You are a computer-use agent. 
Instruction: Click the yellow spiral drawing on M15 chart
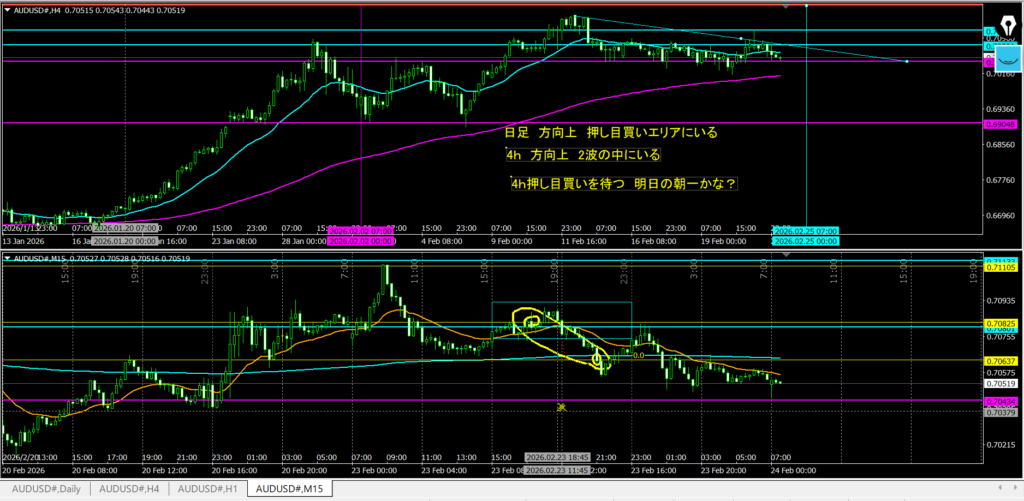click(528, 321)
